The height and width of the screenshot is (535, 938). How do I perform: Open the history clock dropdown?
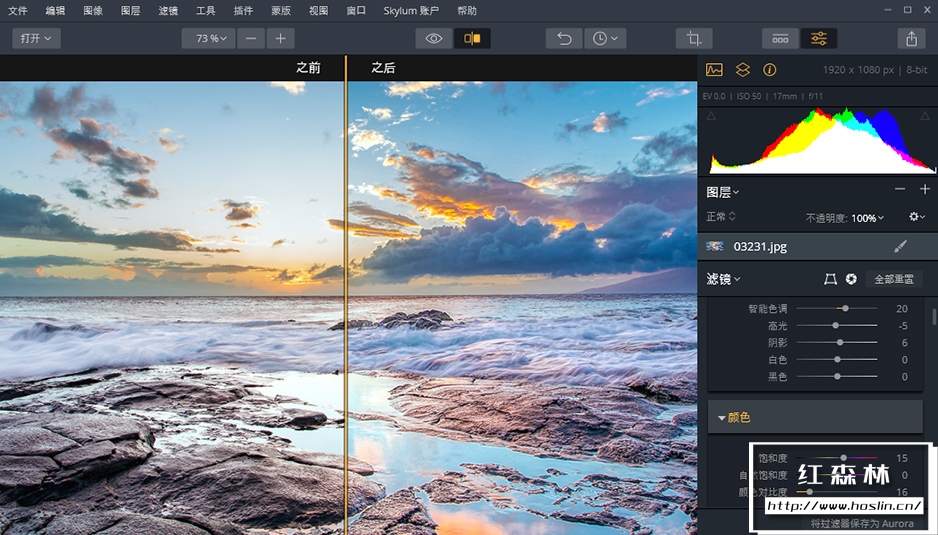pos(605,38)
